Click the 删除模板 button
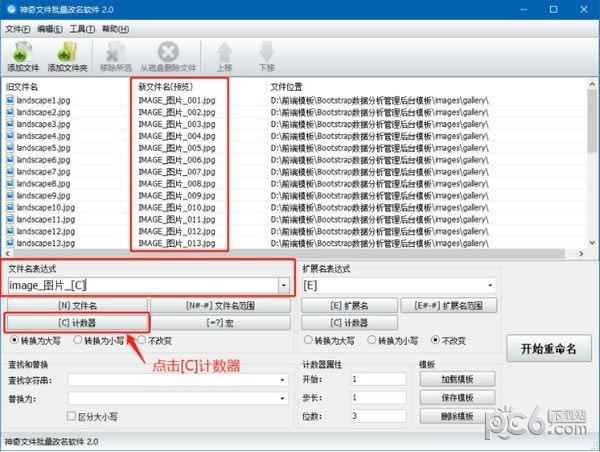Screen dimensions: 600x452 click(457, 416)
